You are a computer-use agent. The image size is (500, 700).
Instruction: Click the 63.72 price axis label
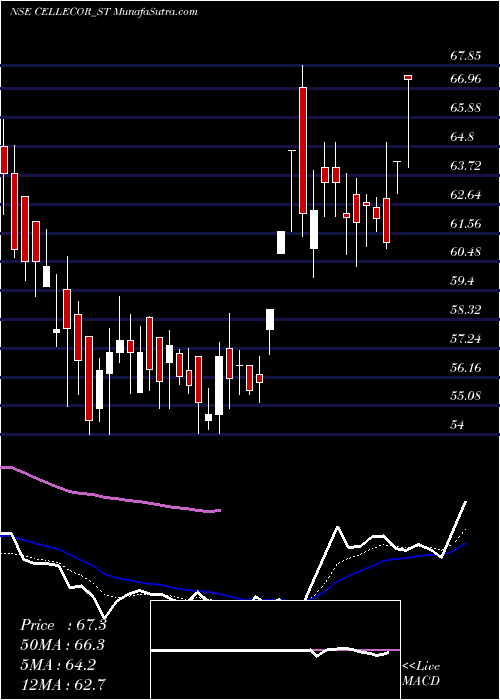(x=466, y=166)
